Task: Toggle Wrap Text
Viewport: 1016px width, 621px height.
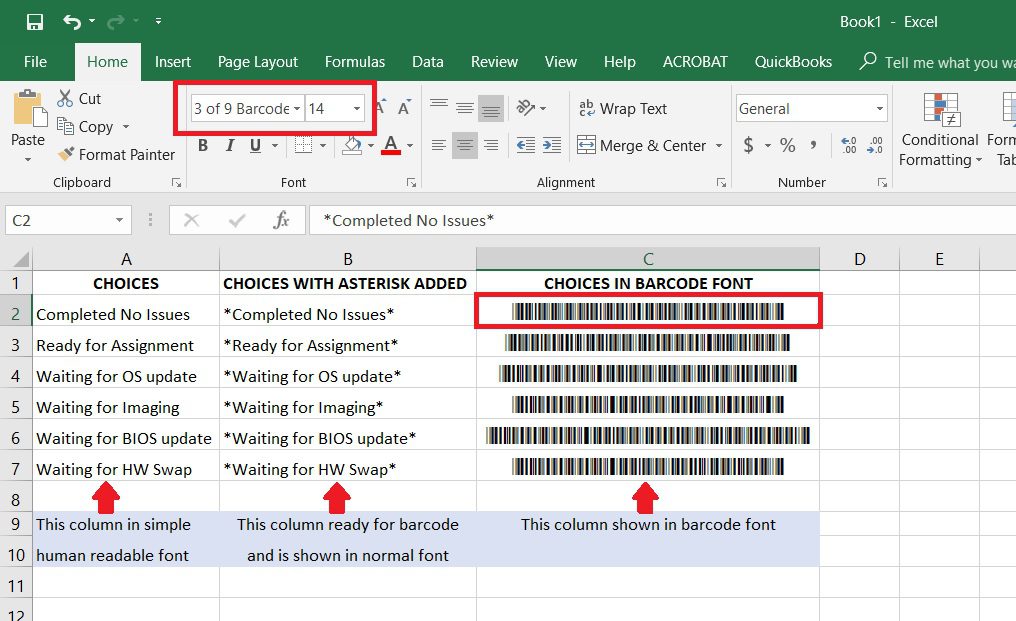Action: (623, 108)
